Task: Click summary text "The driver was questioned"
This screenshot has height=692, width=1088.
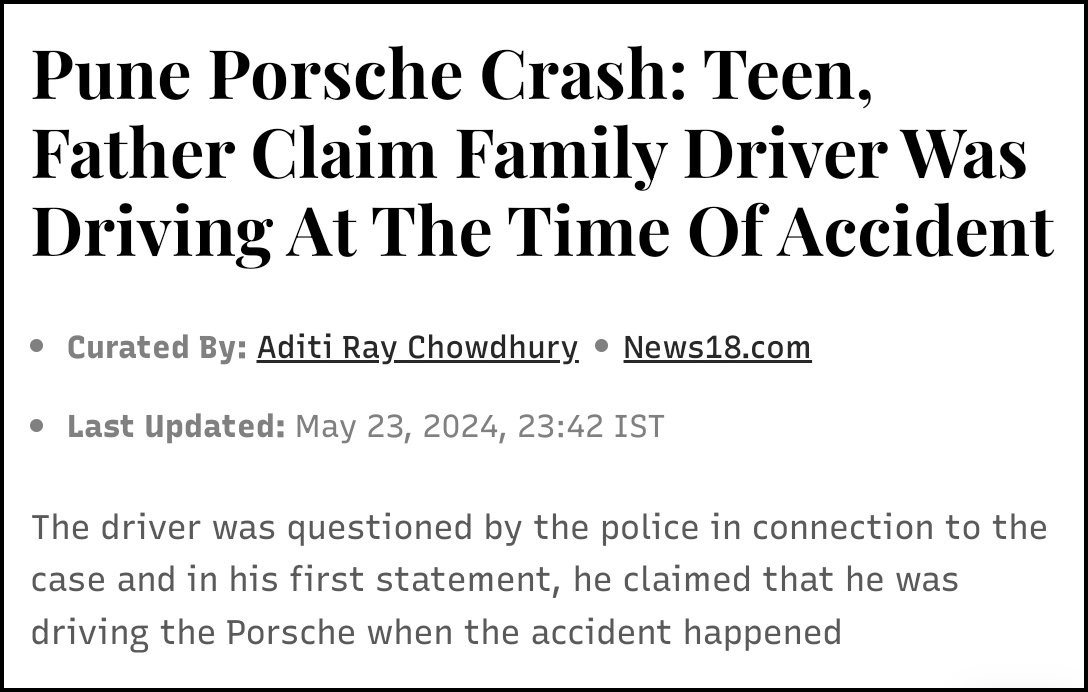Action: point(252,528)
